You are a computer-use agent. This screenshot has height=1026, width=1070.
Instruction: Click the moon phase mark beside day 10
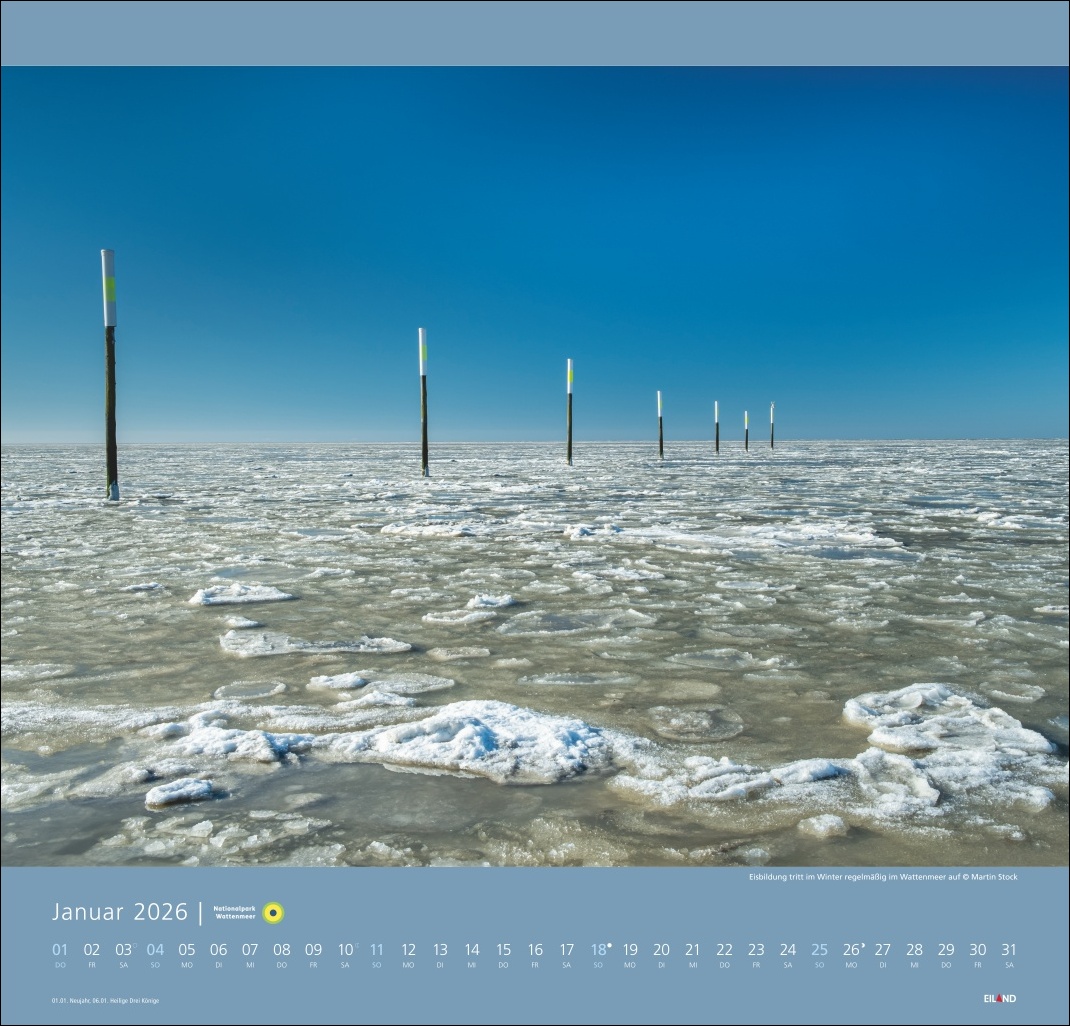pyautogui.click(x=356, y=944)
